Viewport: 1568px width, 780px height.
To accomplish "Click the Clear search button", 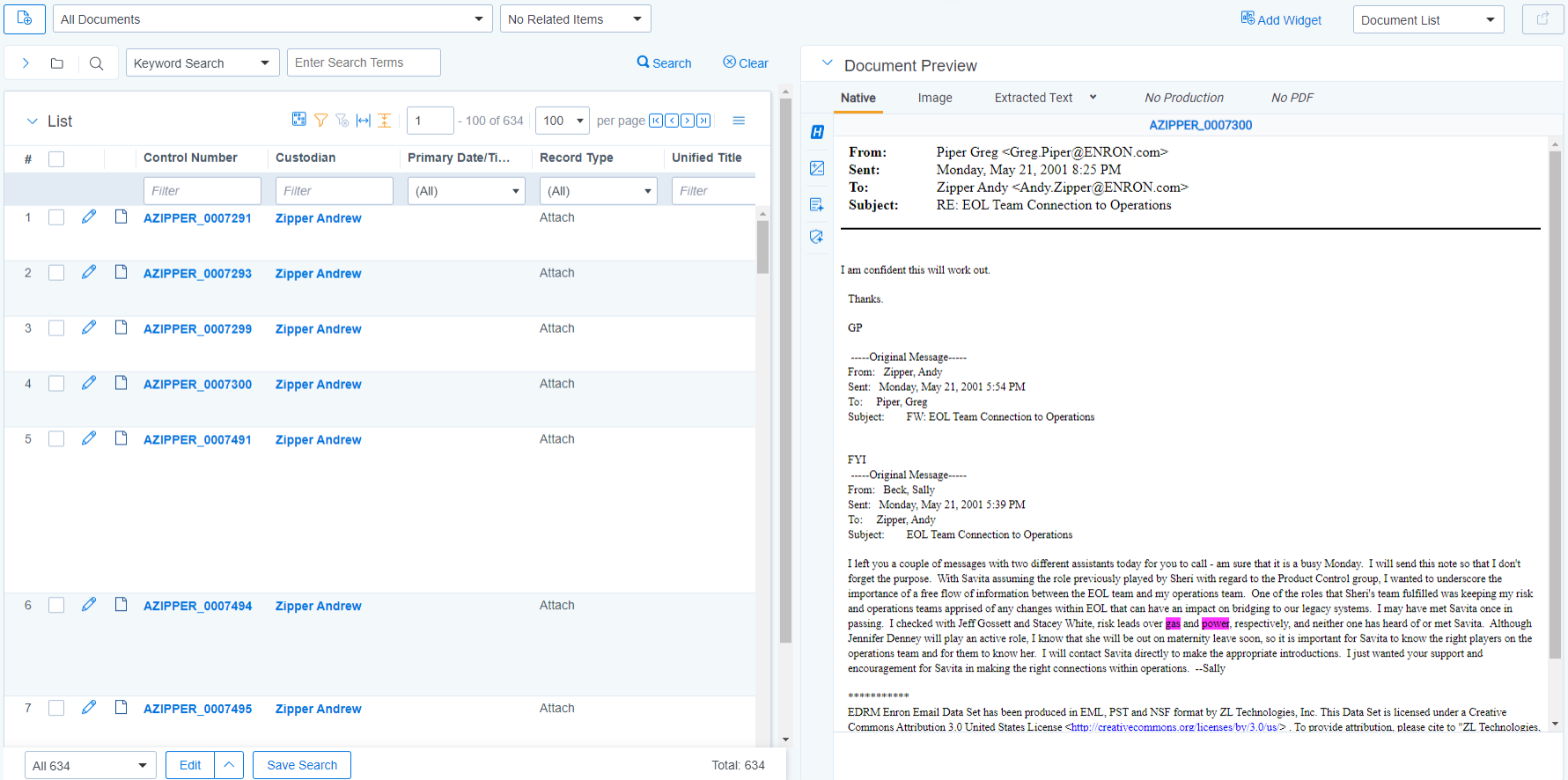I will [746, 63].
